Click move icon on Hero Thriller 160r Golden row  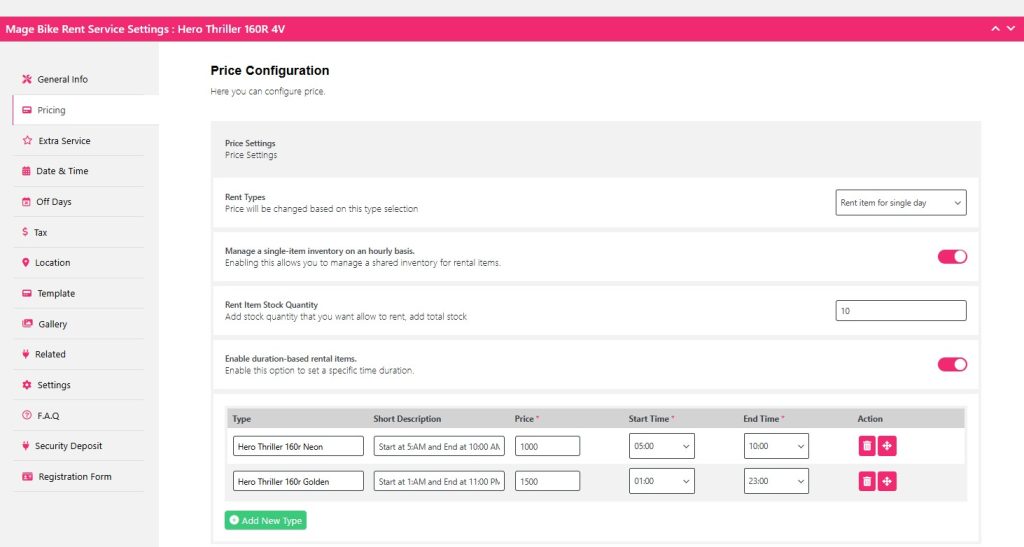[887, 482]
